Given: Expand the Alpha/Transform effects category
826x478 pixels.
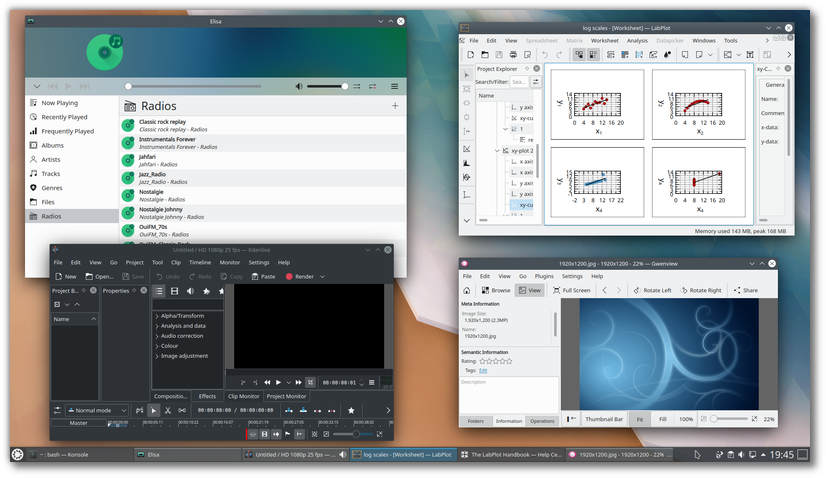Looking at the screenshot, I should (x=180, y=316).
